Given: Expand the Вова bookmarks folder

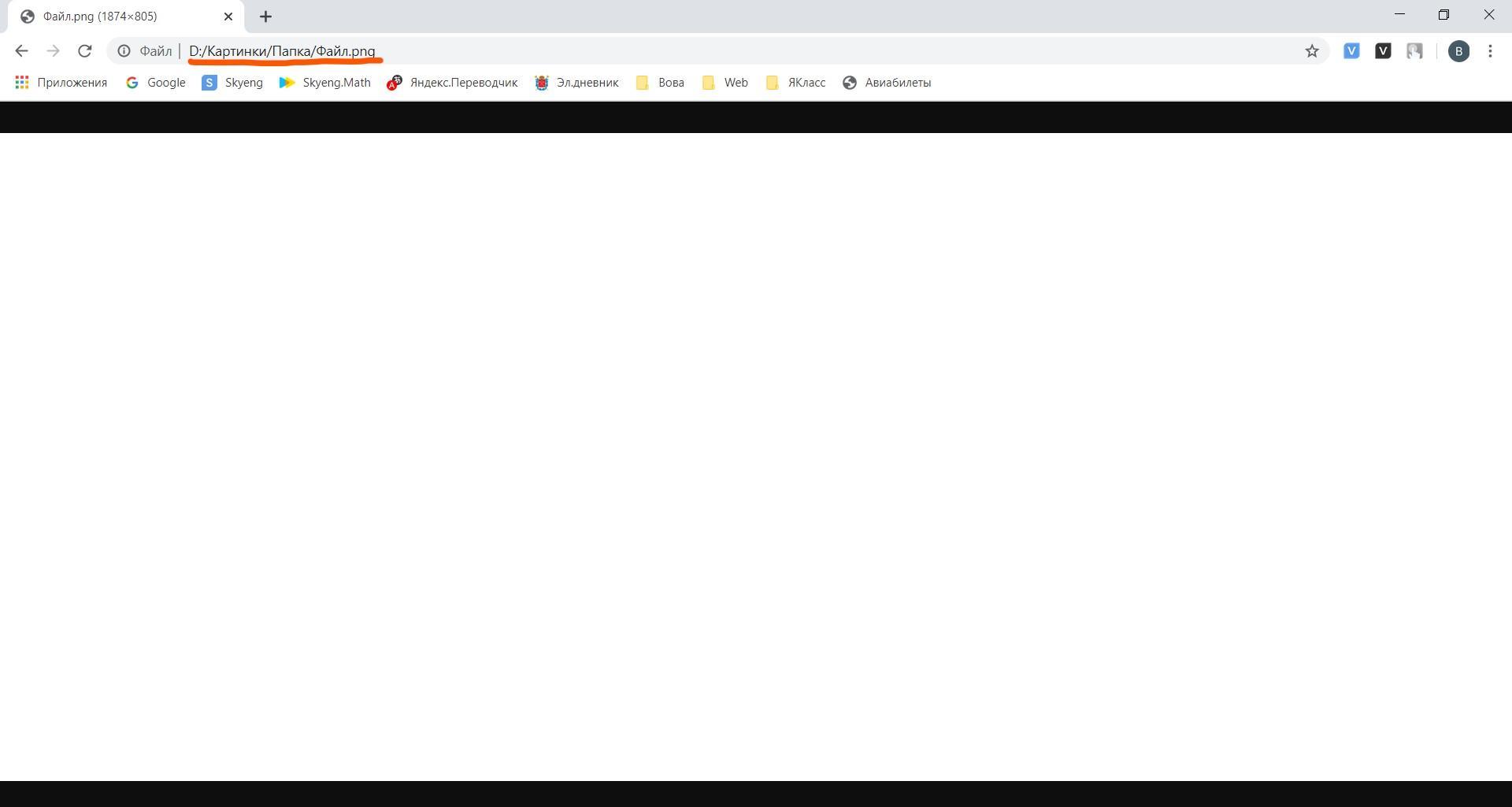Looking at the screenshot, I should (660, 83).
